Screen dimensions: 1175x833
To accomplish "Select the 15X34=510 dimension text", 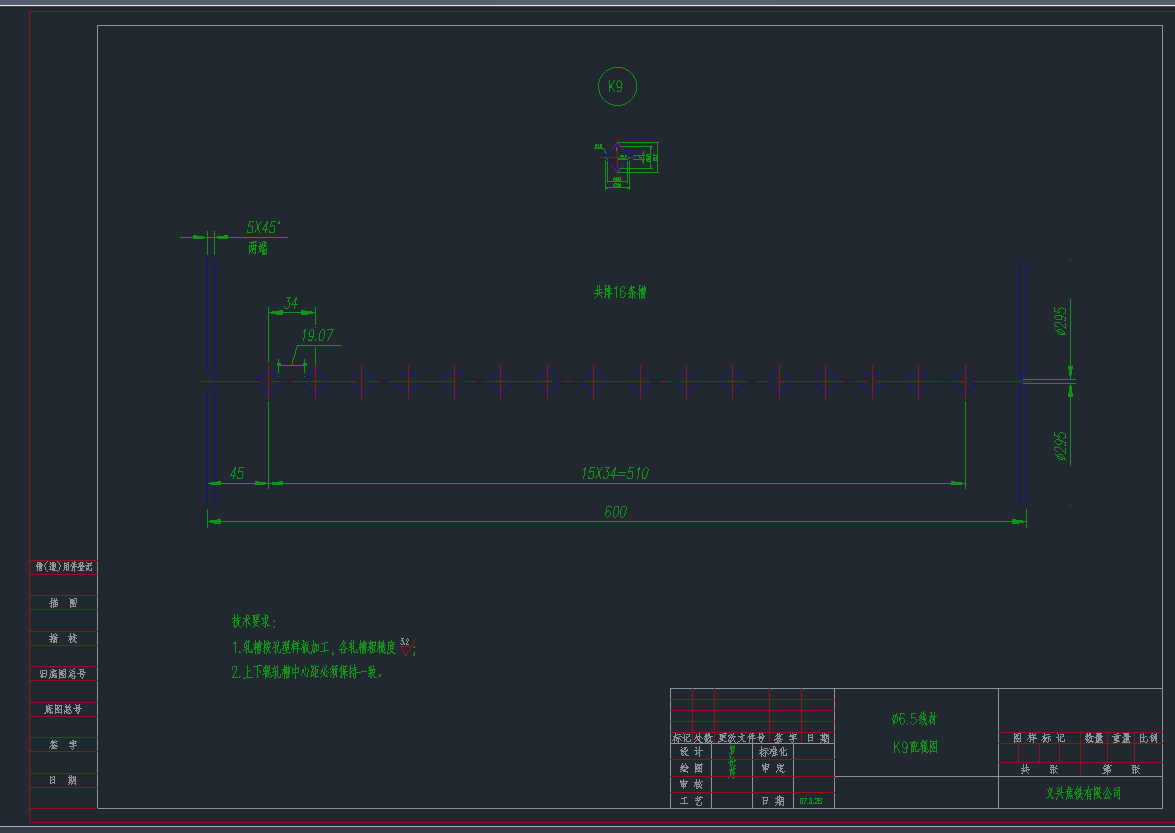I will click(614, 473).
